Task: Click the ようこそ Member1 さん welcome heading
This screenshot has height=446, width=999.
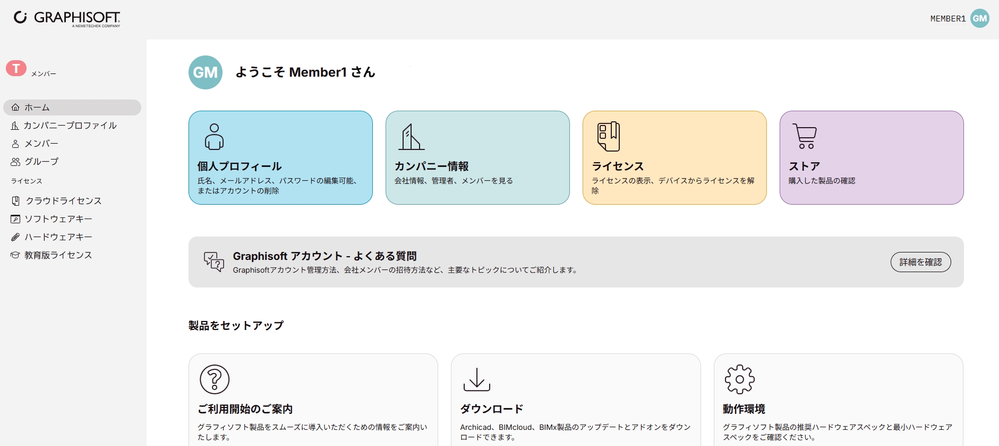Action: [x=305, y=73]
